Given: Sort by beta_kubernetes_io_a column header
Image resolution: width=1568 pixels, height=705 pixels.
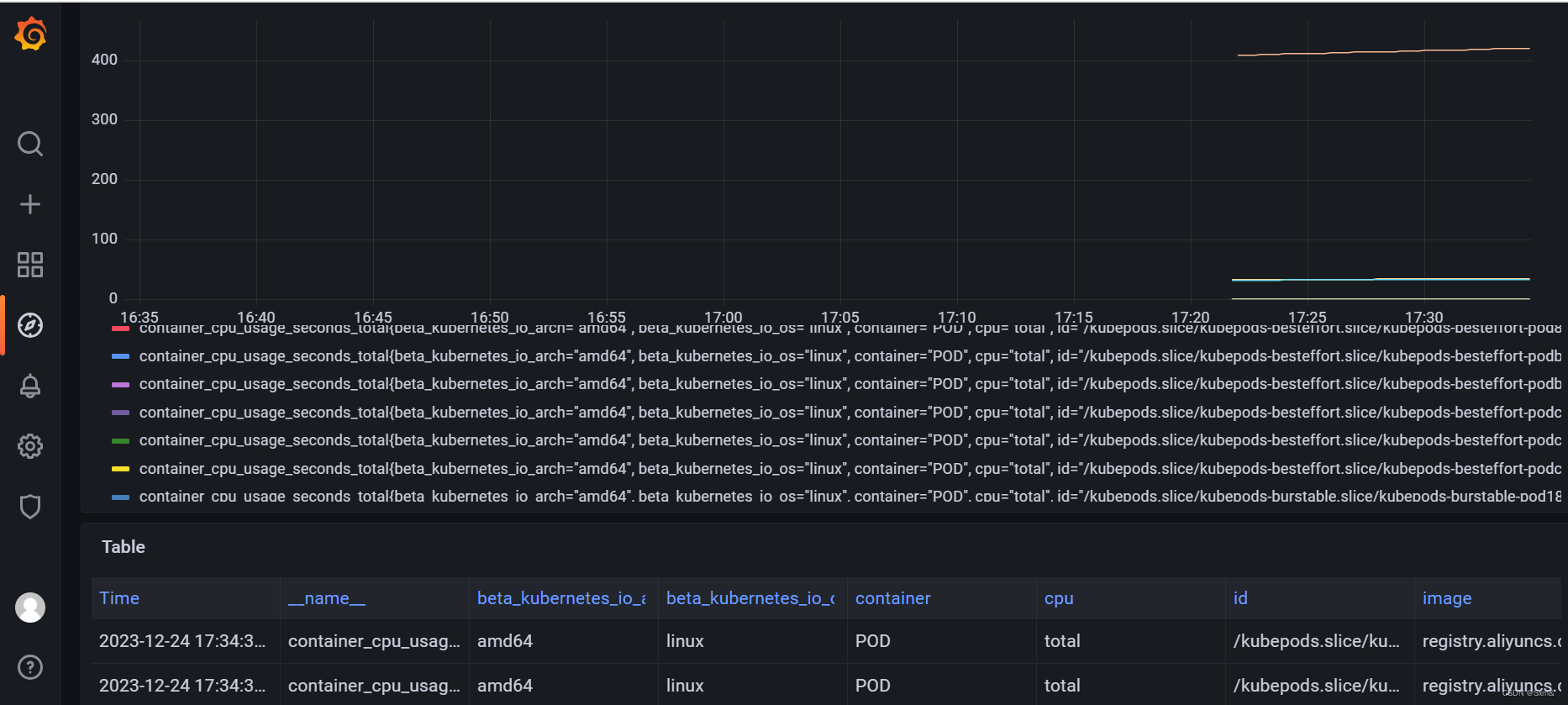Looking at the screenshot, I should click(x=561, y=598).
